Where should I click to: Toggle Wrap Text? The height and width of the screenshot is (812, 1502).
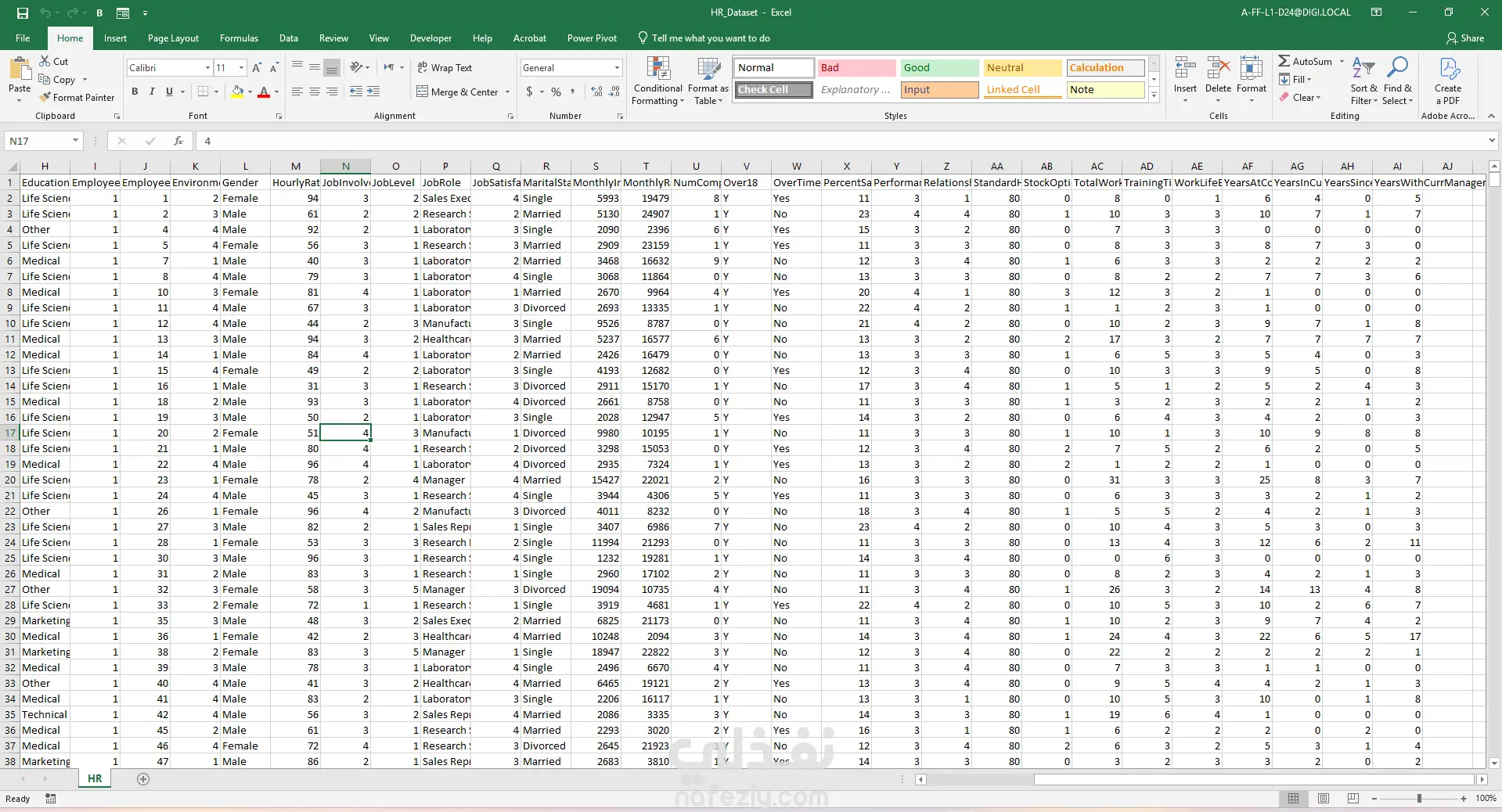coord(445,68)
